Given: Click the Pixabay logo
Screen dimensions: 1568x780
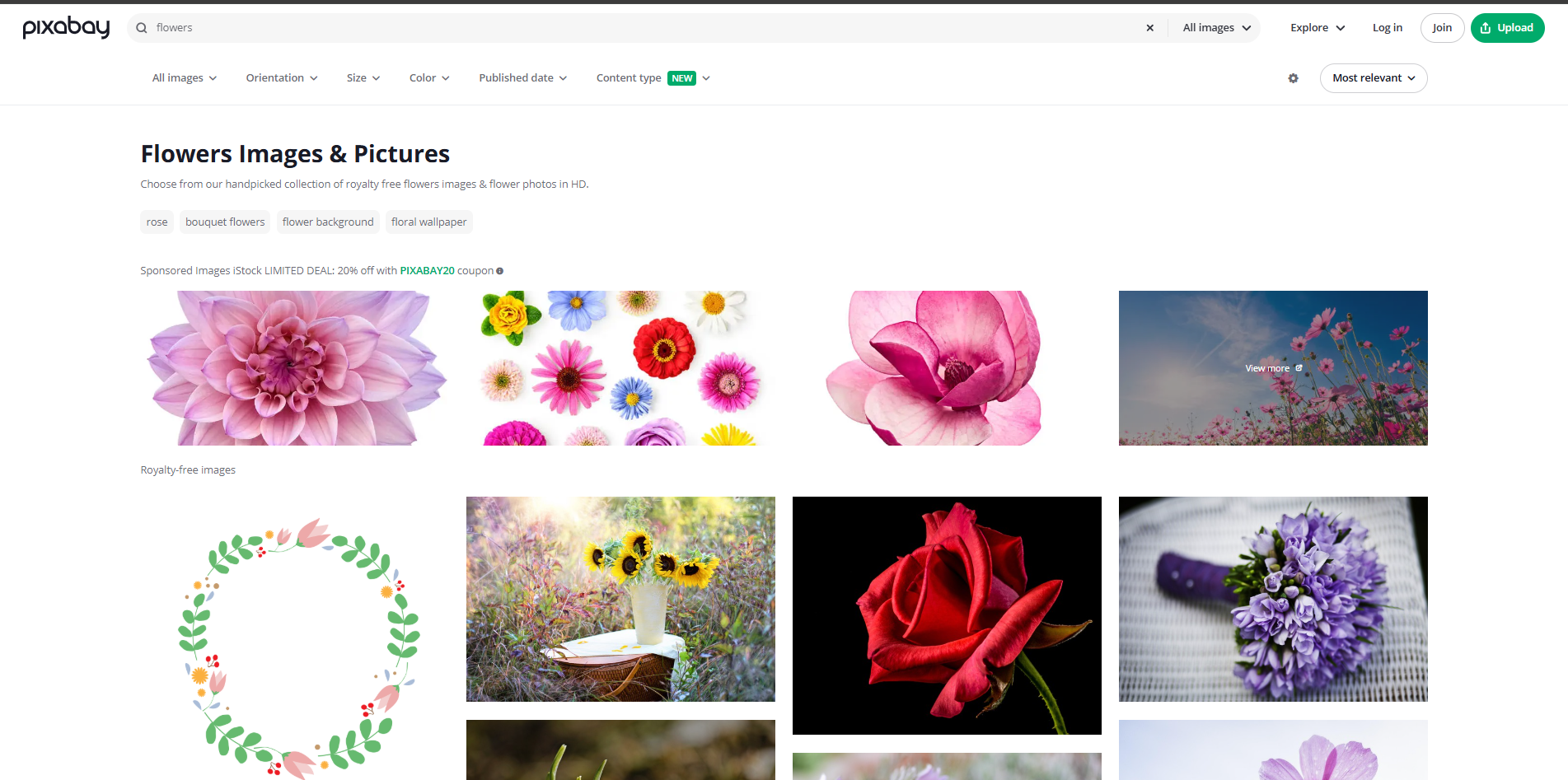Looking at the screenshot, I should click(x=66, y=27).
